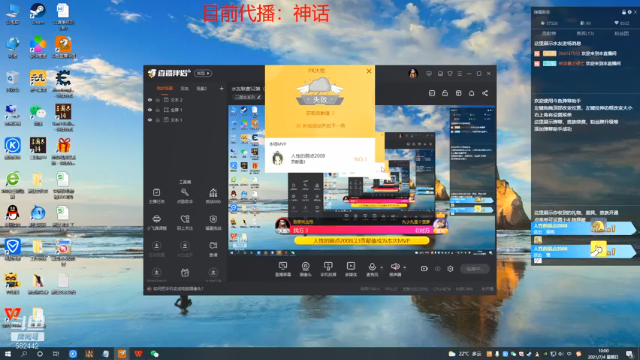Lock the danmaku assistant window
Screen dimensions: 640x360
point(624,12)
